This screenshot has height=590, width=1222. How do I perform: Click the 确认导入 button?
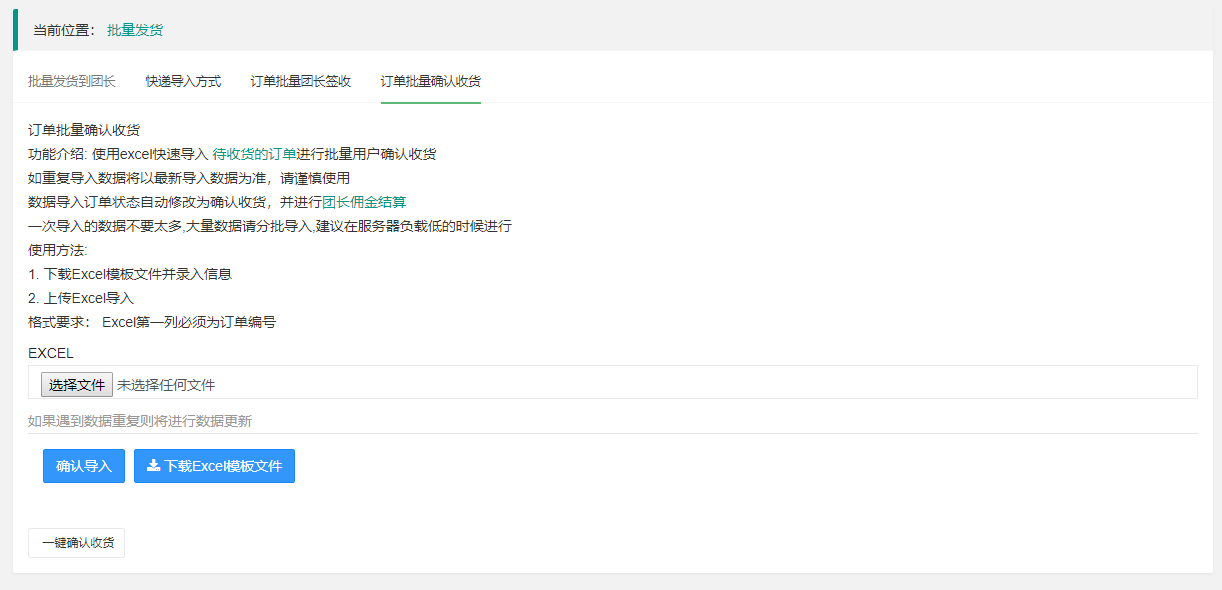pos(84,466)
